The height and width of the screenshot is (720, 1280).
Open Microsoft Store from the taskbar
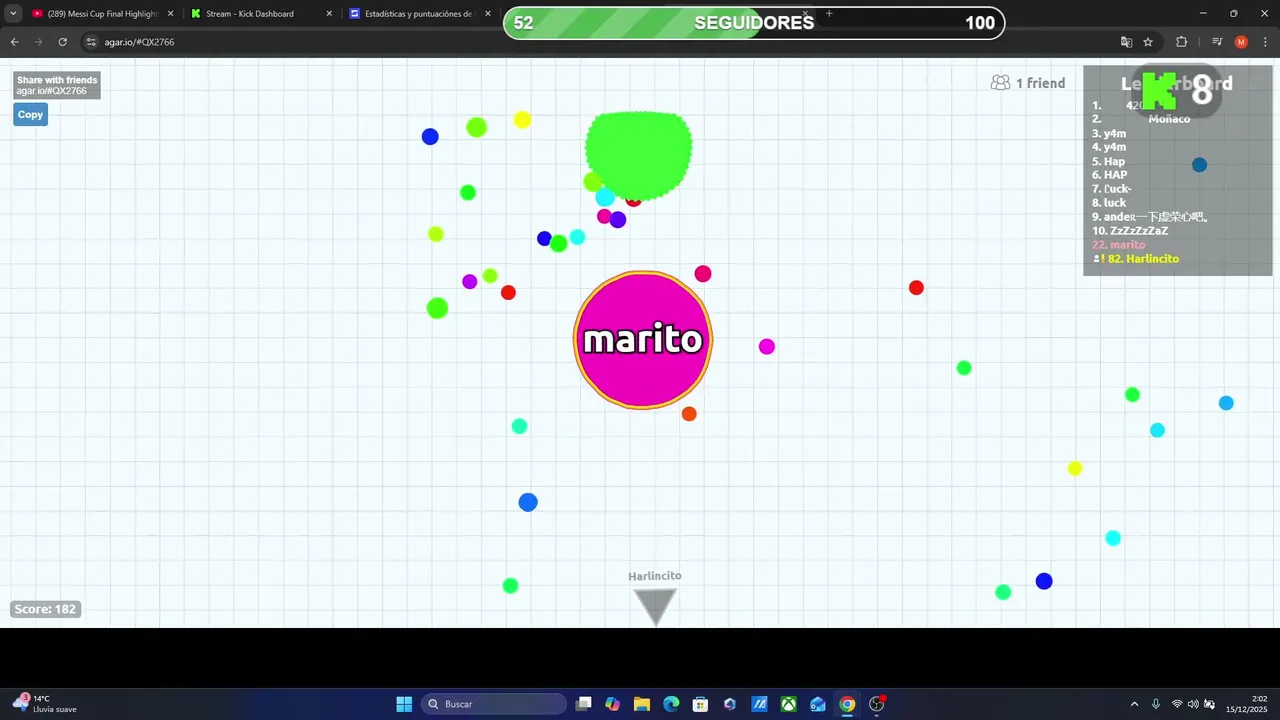coord(701,704)
